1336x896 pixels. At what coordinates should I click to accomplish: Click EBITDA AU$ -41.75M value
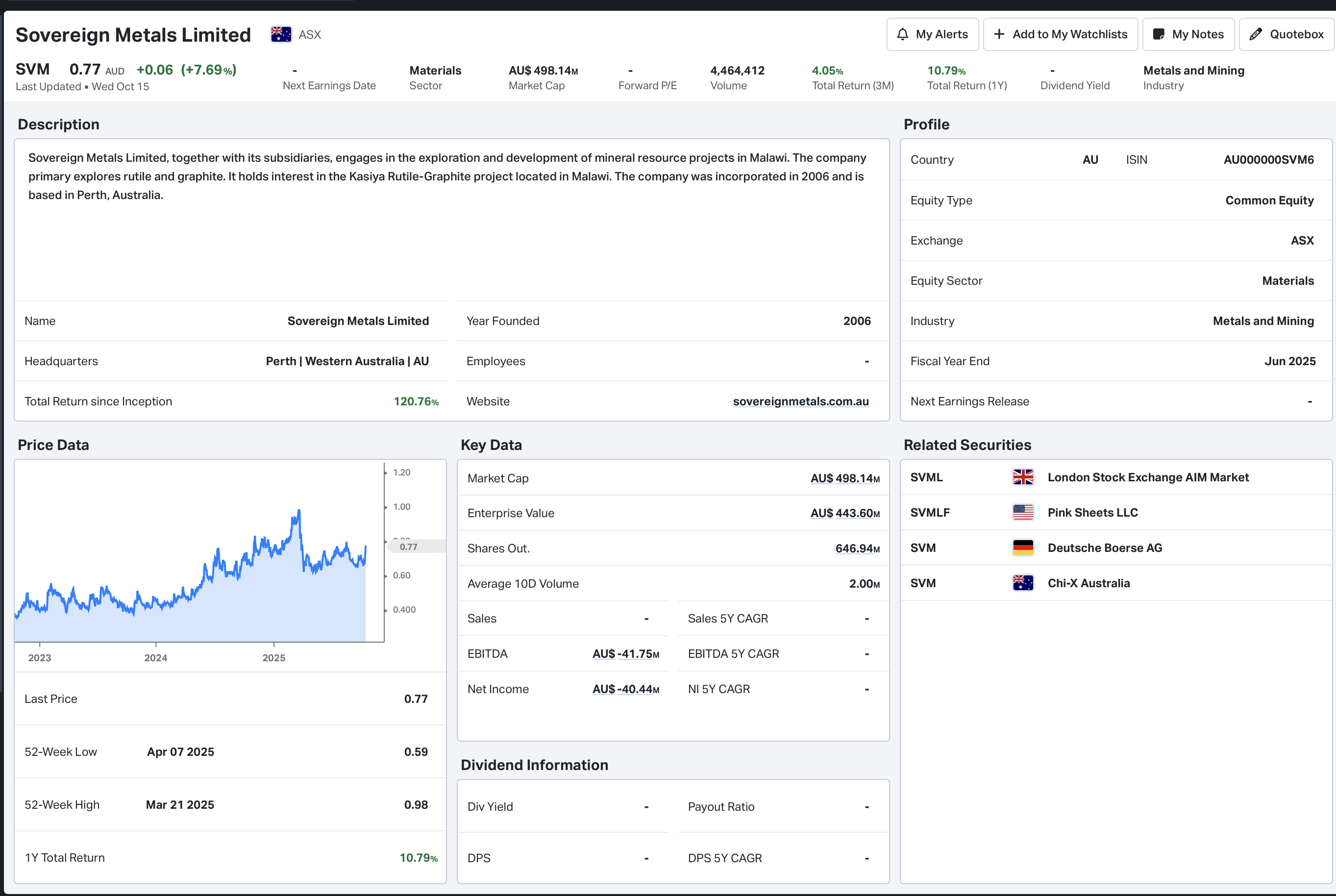625,654
